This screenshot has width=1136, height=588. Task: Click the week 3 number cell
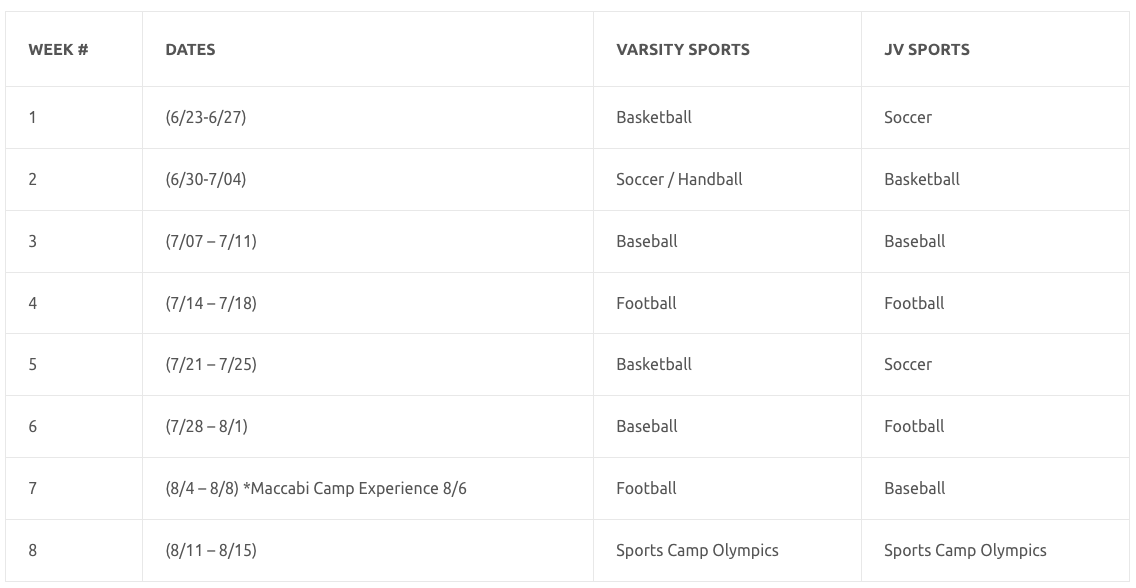tap(33, 241)
